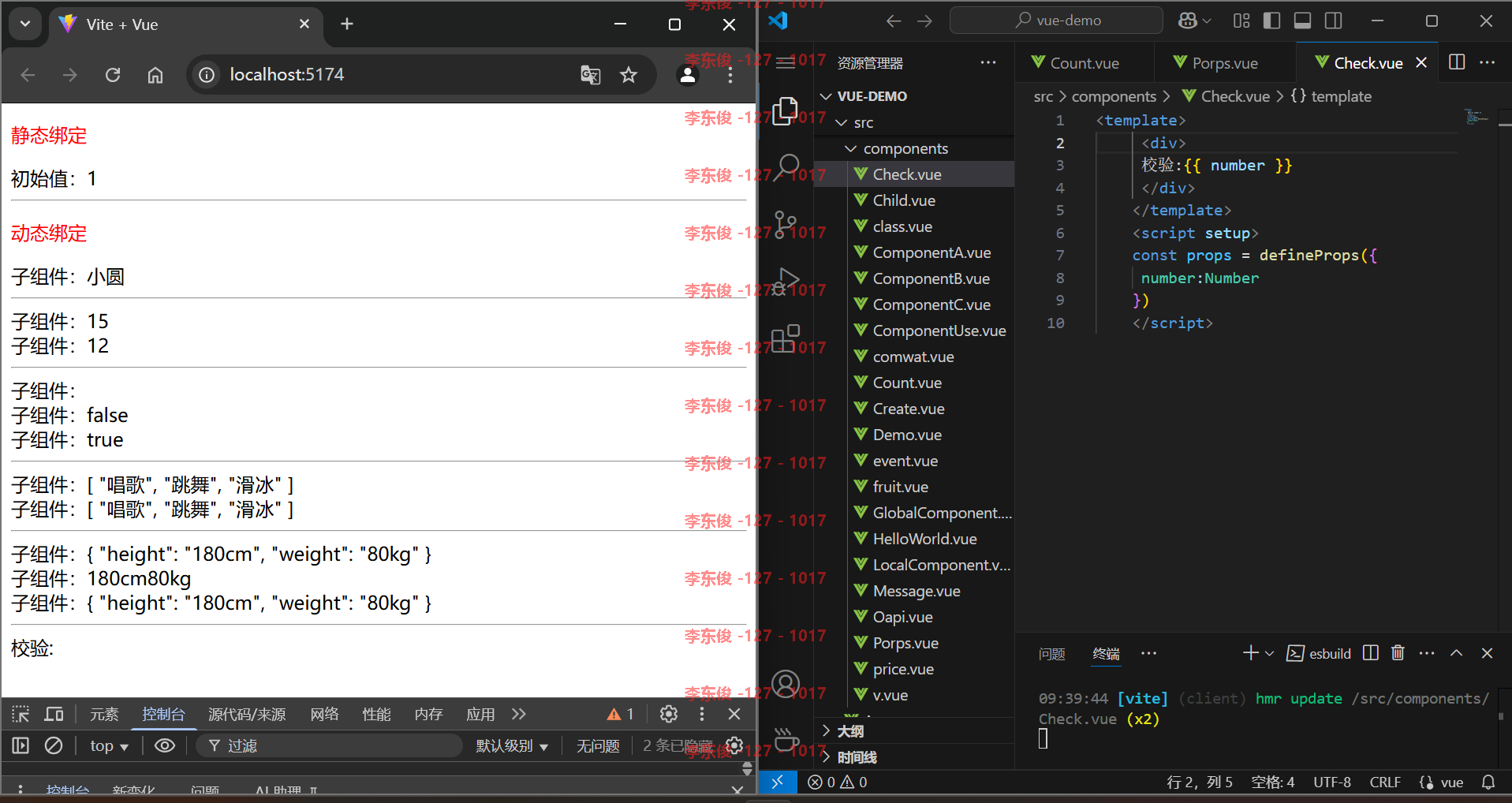Maximize the terminal panel with the chevron
This screenshot has height=803, width=1512.
pyautogui.click(x=1457, y=653)
